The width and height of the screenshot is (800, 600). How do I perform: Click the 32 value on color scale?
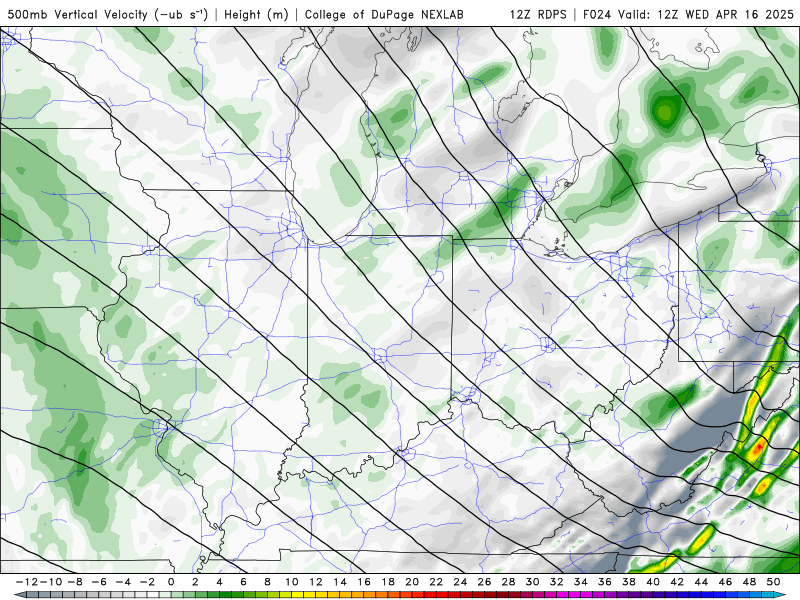557,582
